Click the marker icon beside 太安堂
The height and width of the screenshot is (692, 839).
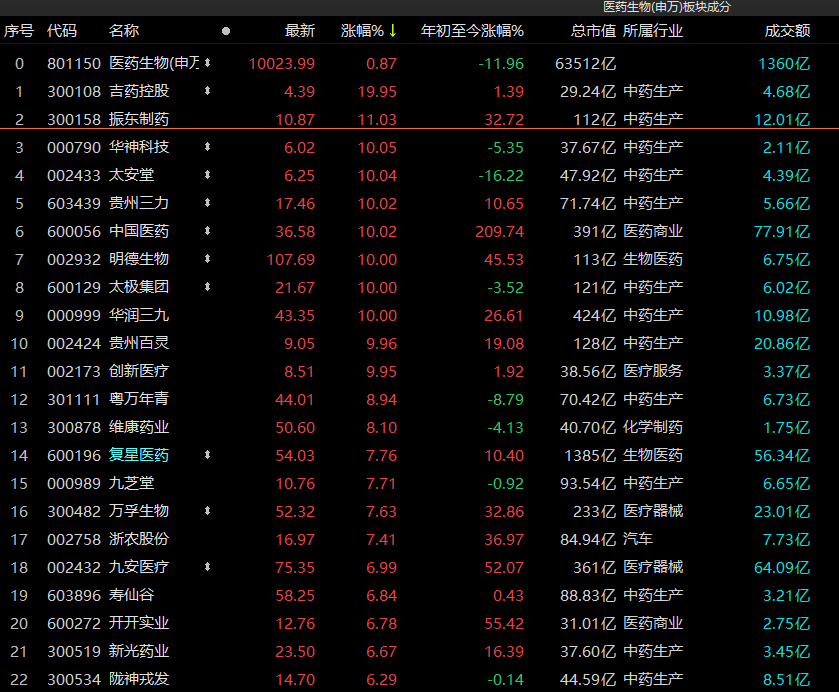(x=208, y=175)
